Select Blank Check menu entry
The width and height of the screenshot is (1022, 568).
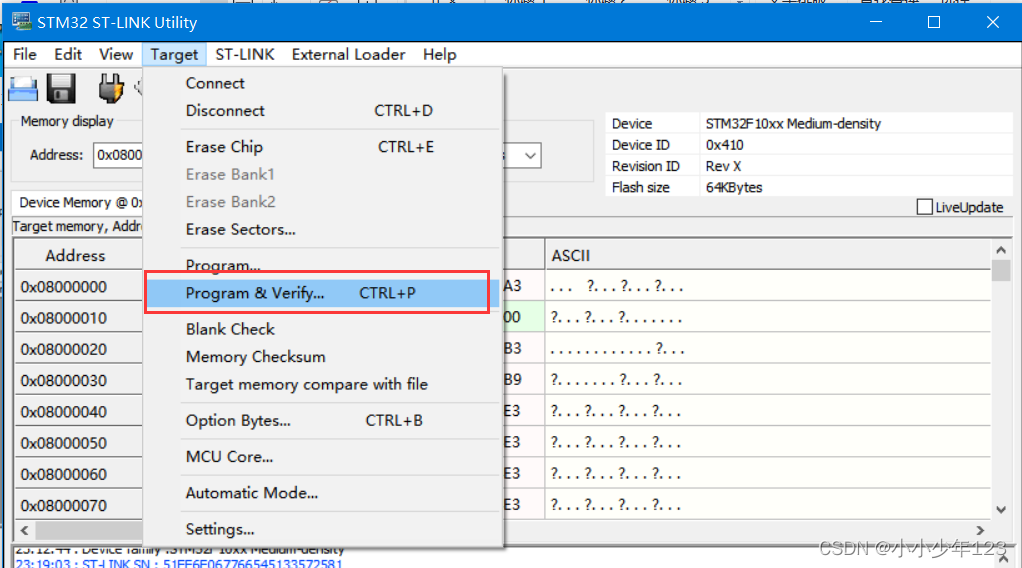(x=323, y=329)
